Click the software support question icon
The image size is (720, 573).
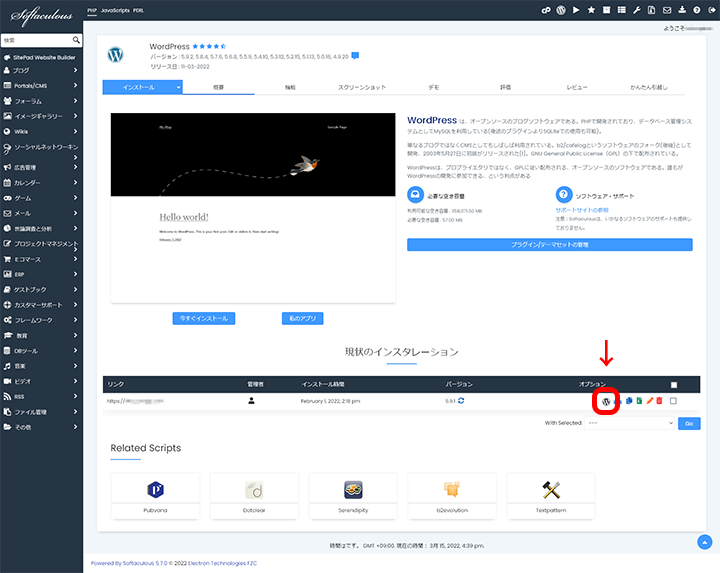564,194
